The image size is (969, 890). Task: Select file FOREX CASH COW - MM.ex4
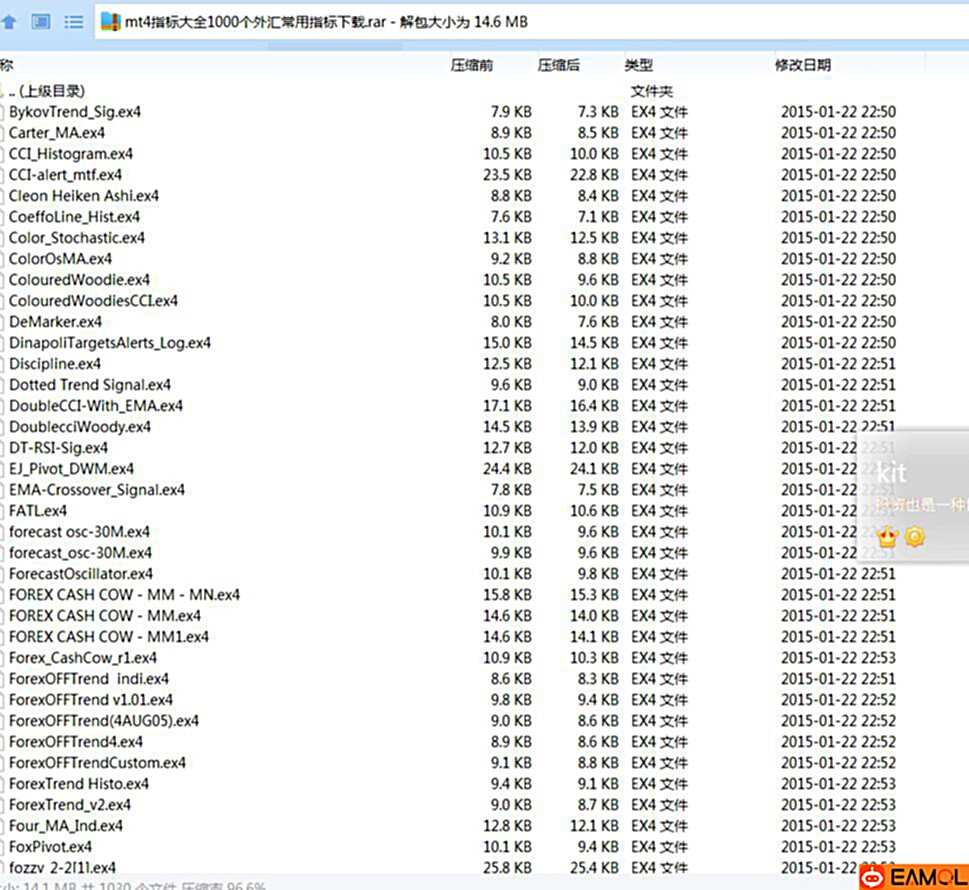click(x=104, y=616)
